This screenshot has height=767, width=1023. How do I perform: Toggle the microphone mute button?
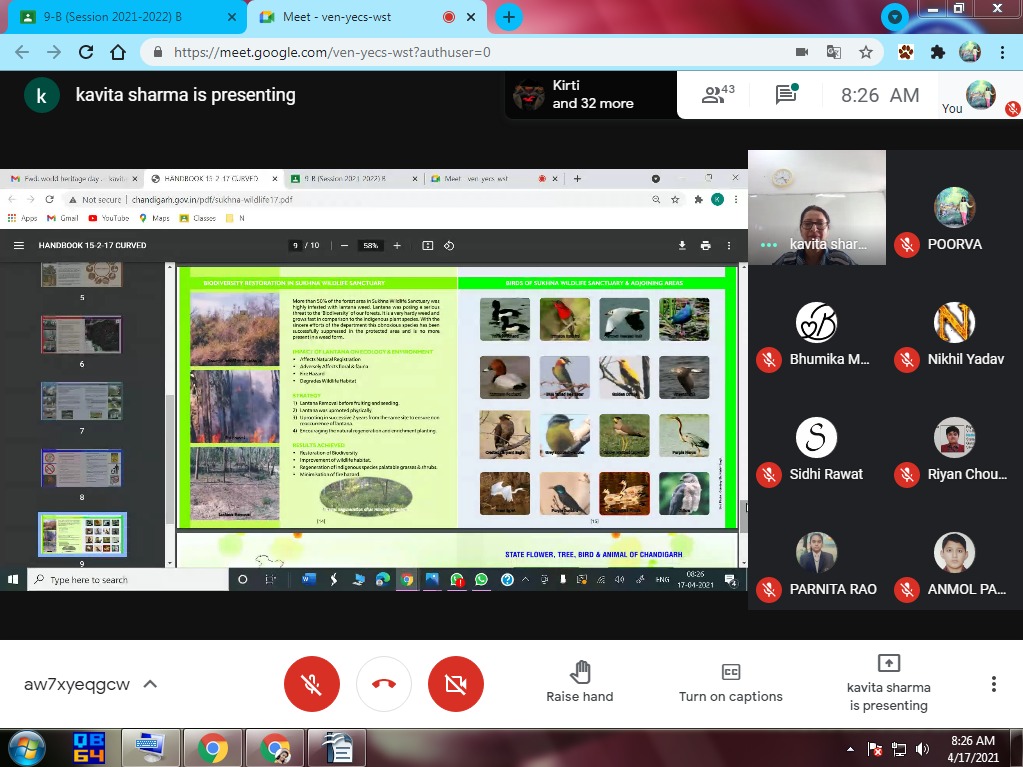(312, 684)
